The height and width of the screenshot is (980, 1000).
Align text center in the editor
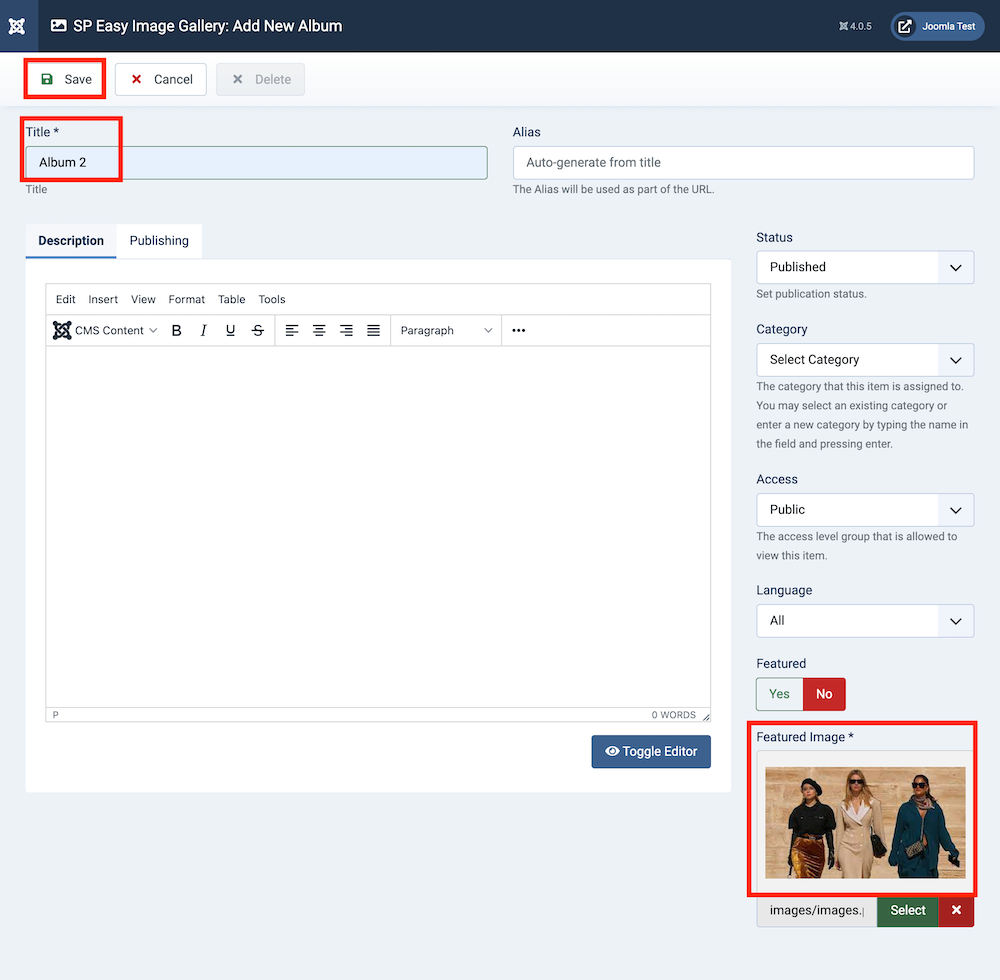point(318,330)
